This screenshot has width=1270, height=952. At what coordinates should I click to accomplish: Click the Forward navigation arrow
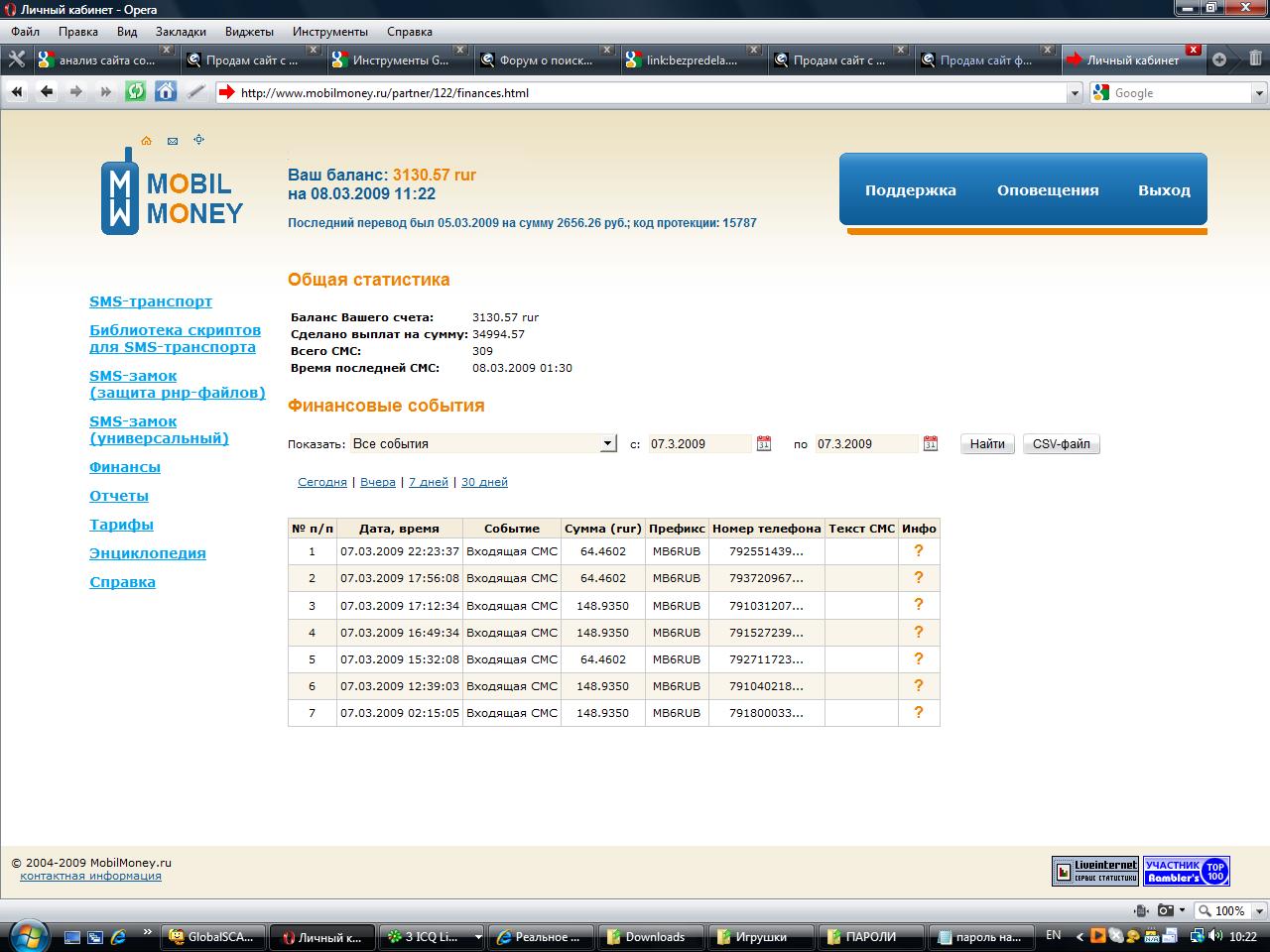(75, 92)
